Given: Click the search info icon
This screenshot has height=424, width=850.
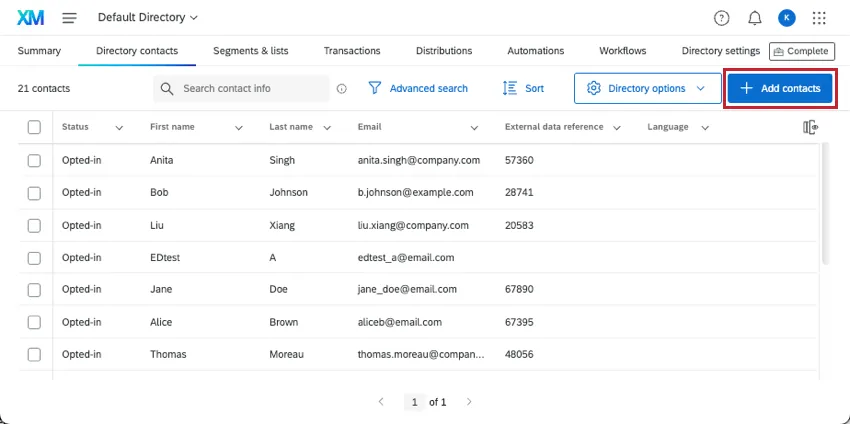Looking at the screenshot, I should coord(342,89).
